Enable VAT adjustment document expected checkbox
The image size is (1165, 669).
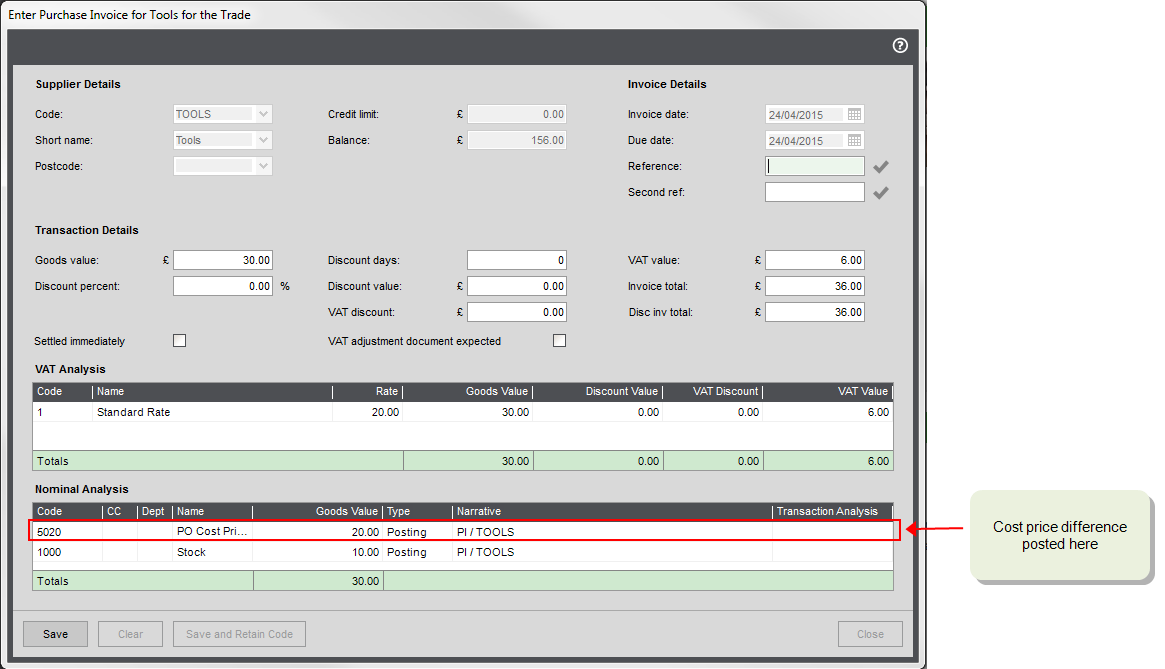(x=560, y=341)
